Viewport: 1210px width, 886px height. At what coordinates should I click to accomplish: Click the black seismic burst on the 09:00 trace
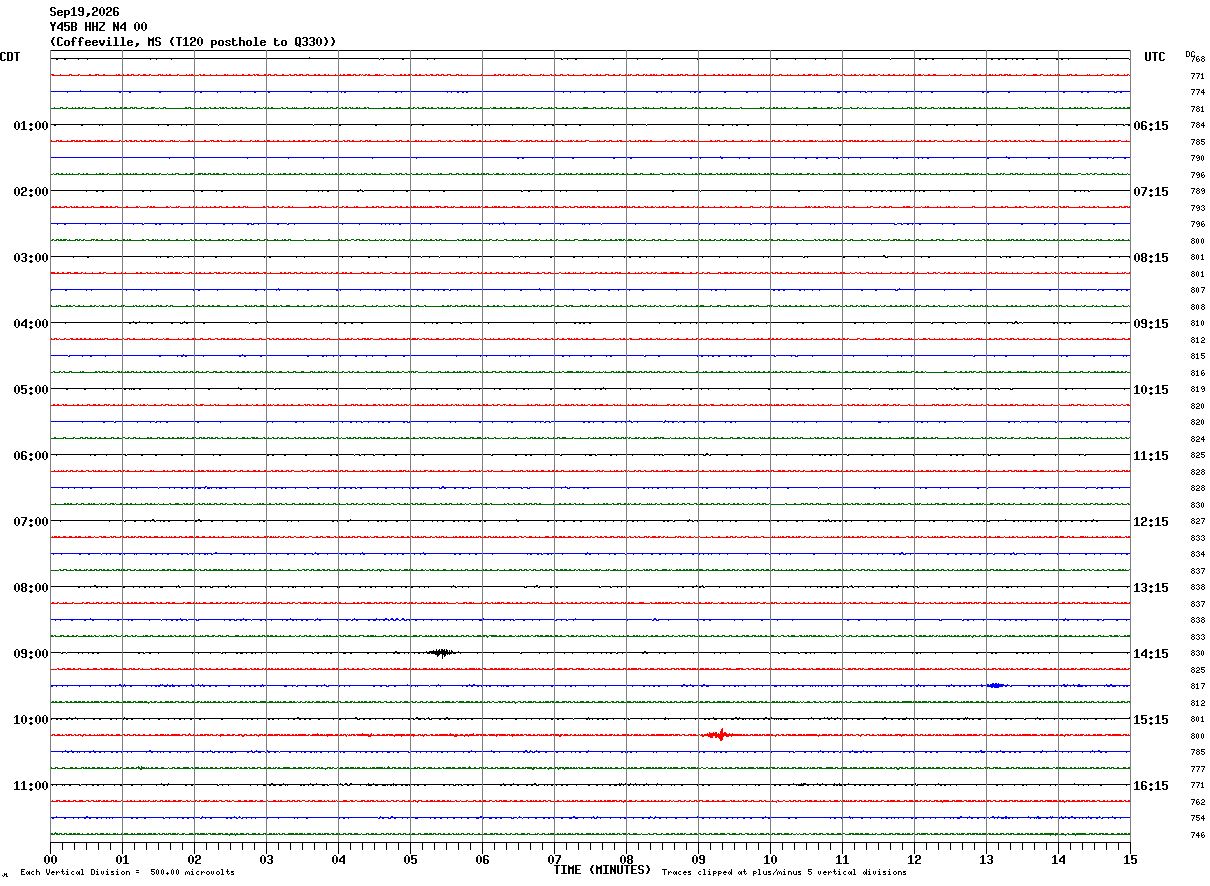442,653
